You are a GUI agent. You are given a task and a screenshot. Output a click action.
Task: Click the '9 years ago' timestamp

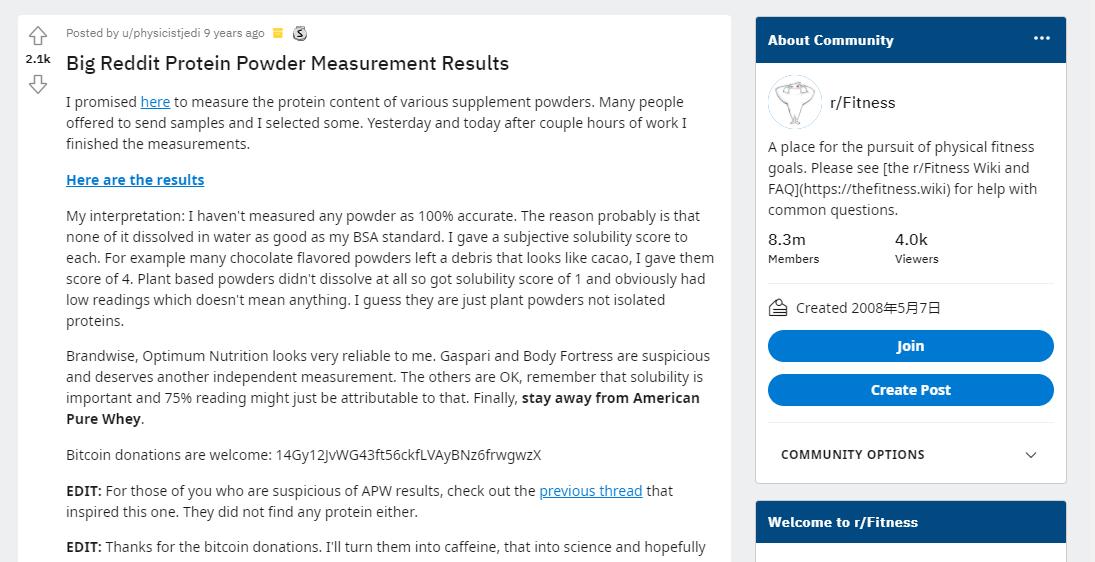tap(235, 33)
